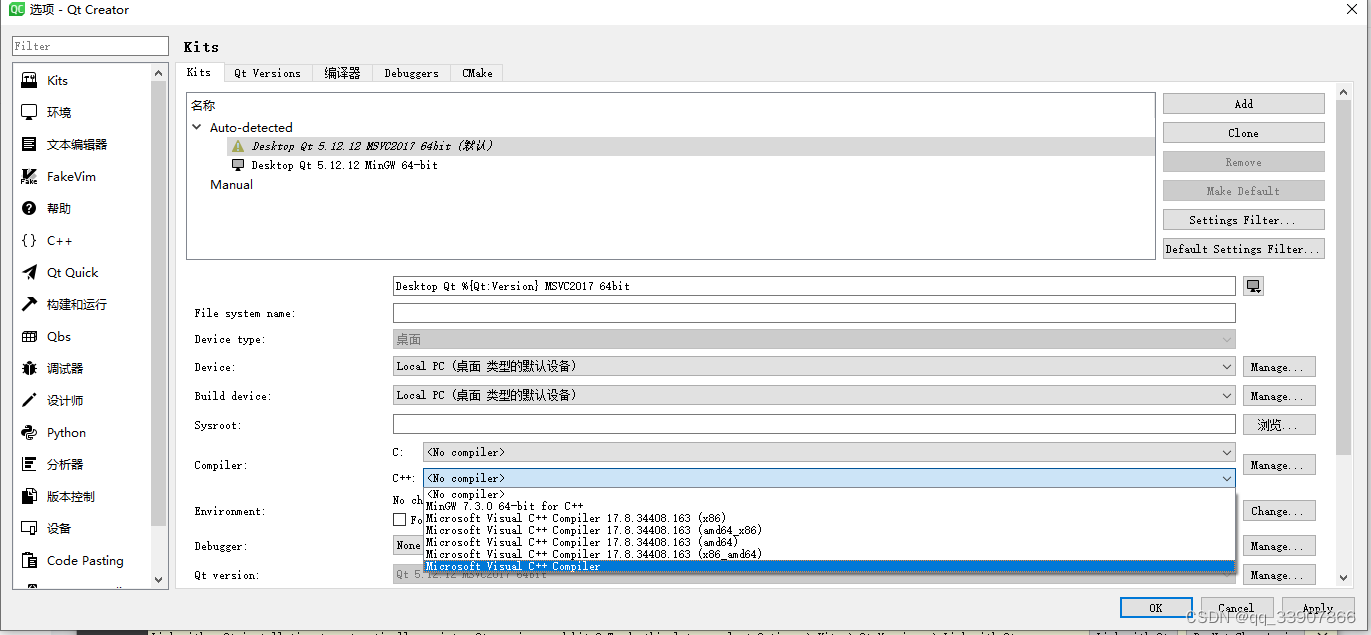Click the variables icon beside kit name field
This screenshot has width=1371, height=635.
[1254, 285]
